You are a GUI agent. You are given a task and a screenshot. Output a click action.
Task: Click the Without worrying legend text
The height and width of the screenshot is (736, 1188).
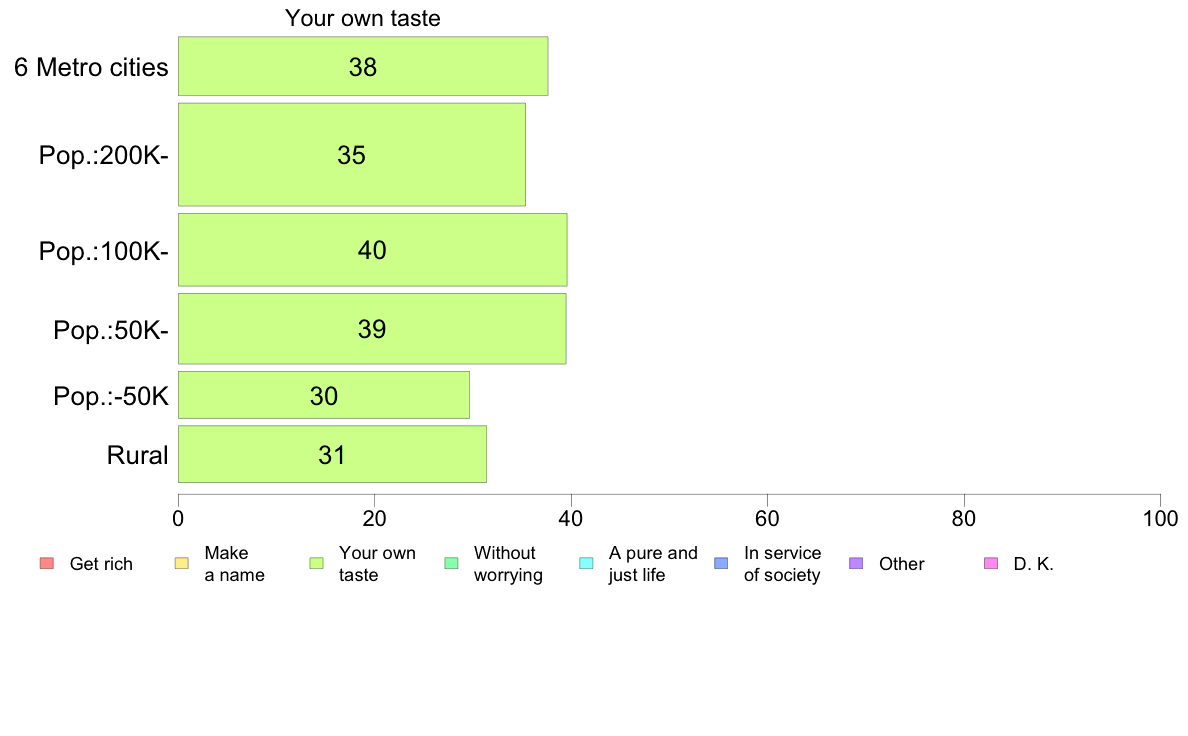[508, 564]
